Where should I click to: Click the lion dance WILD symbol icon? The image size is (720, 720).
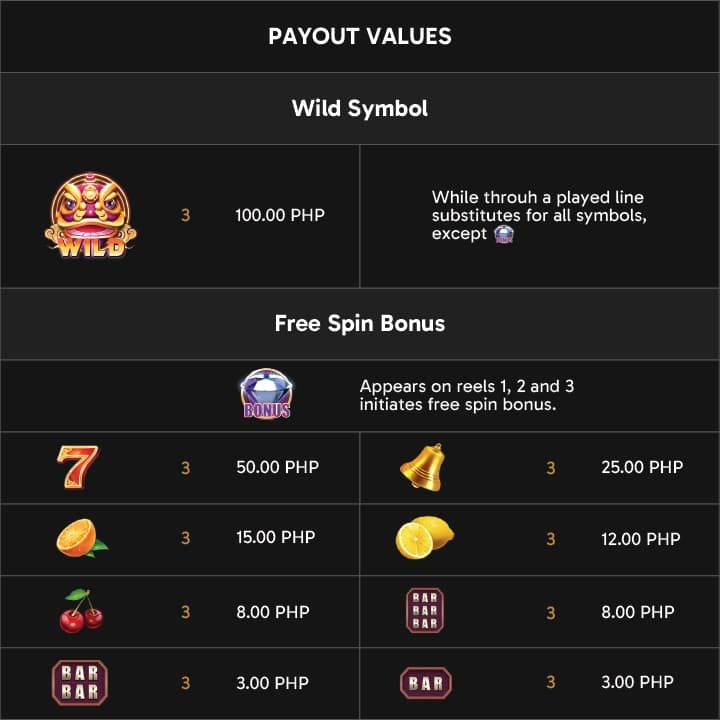point(90,215)
